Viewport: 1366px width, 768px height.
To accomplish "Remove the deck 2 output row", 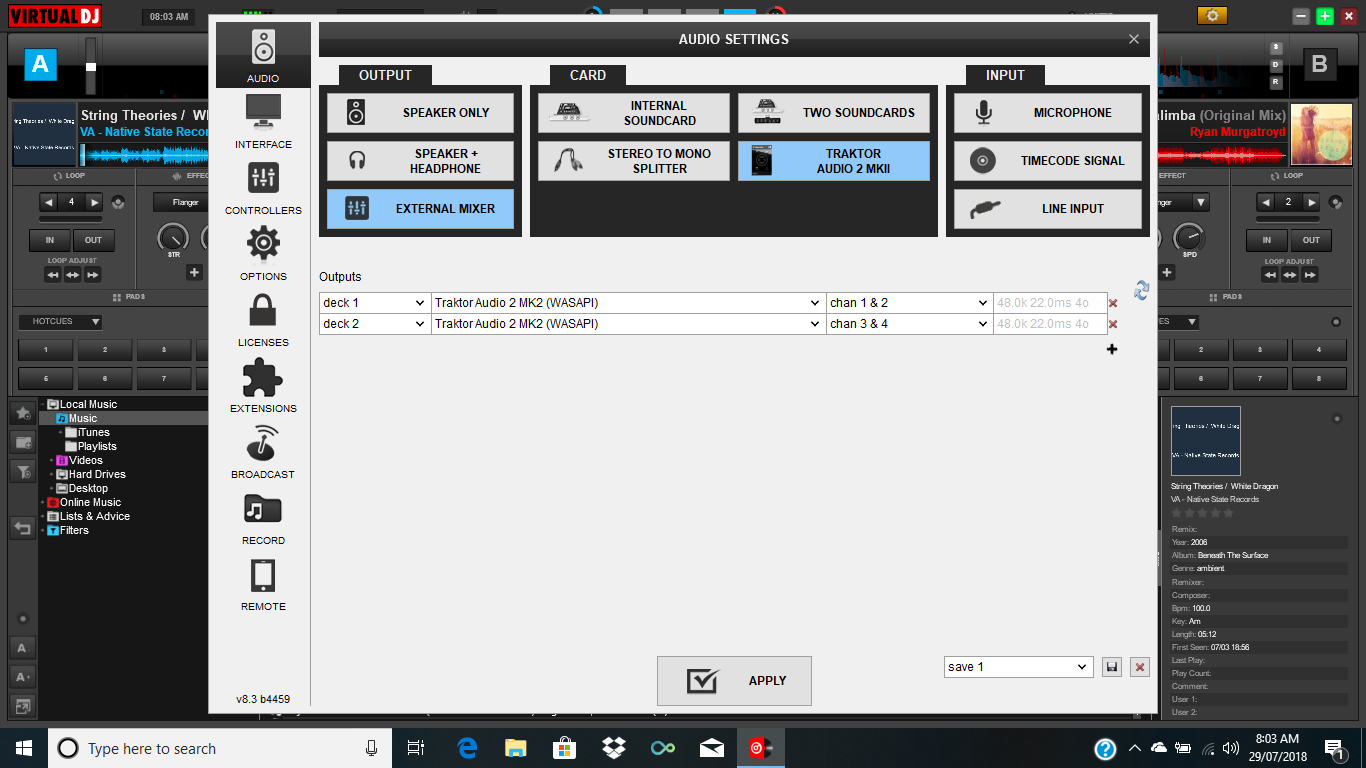I will pos(1113,324).
